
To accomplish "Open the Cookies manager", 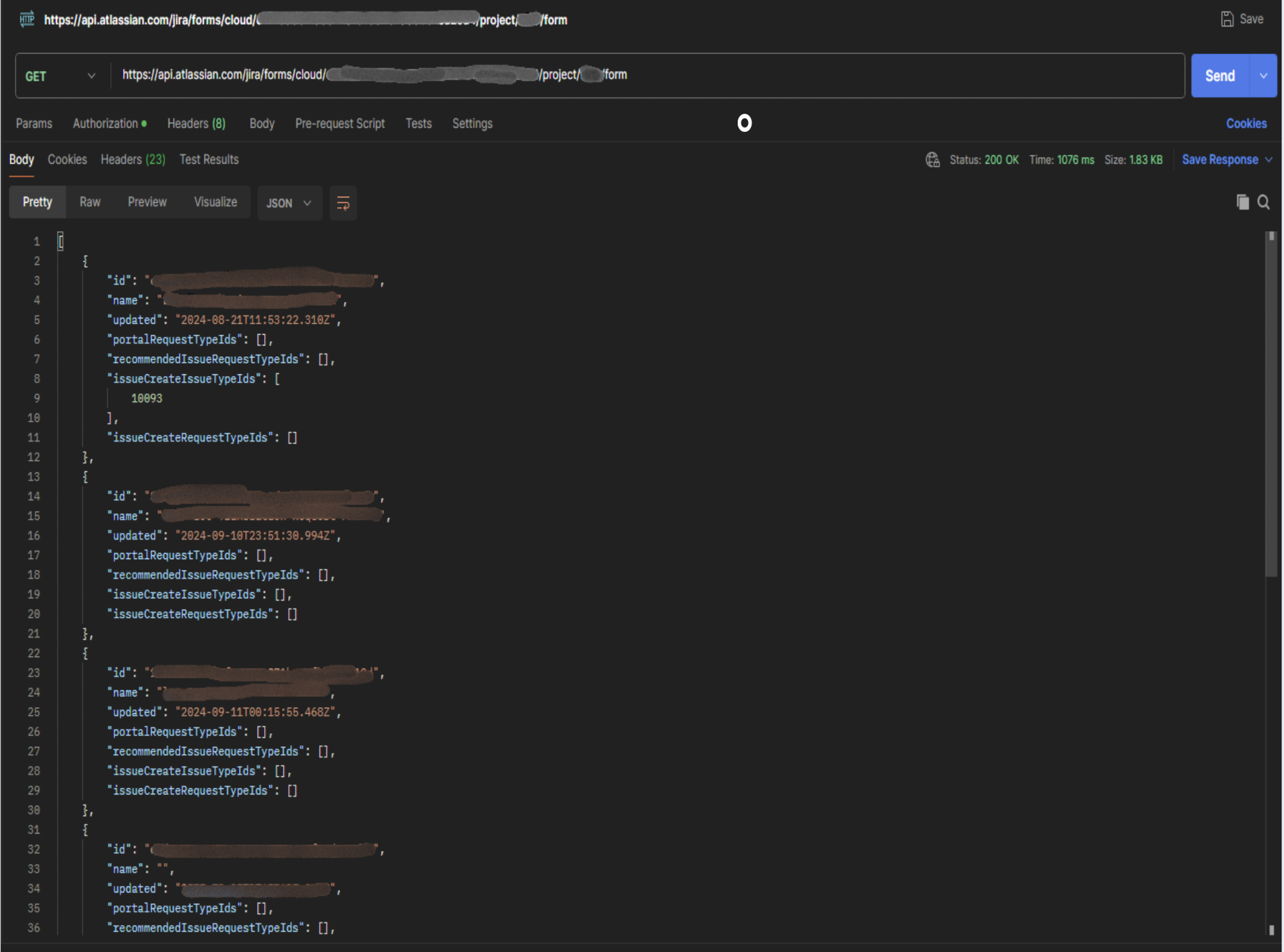I will (x=1246, y=123).
